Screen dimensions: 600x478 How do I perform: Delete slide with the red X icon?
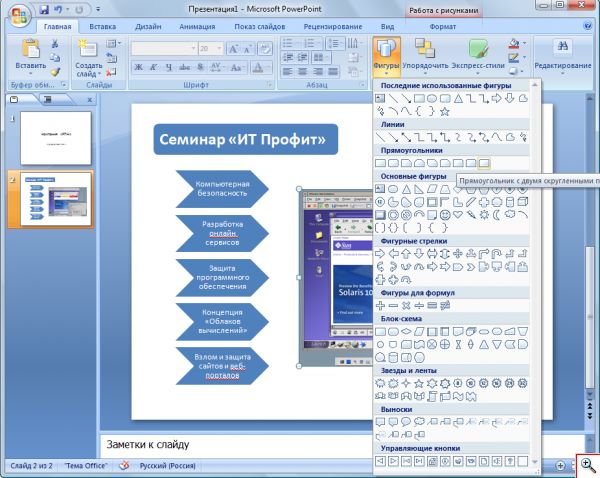coord(111,72)
